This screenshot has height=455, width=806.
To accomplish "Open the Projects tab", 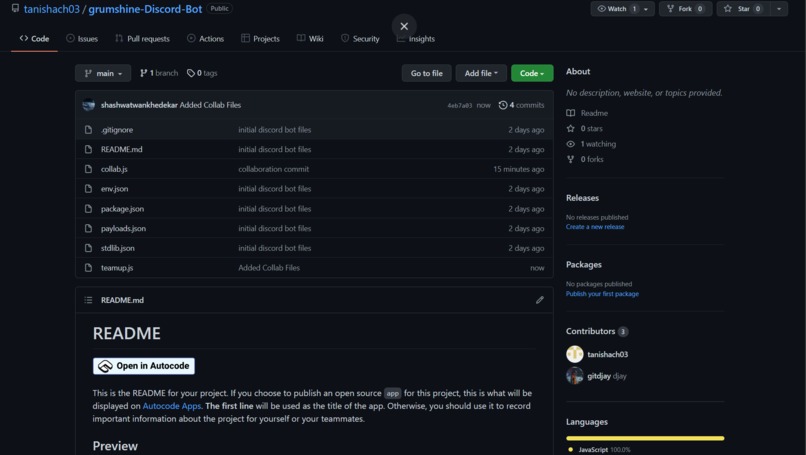I will point(260,39).
